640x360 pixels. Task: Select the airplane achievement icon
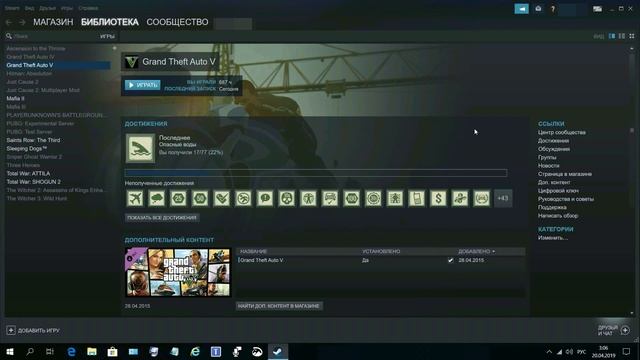coord(135,198)
